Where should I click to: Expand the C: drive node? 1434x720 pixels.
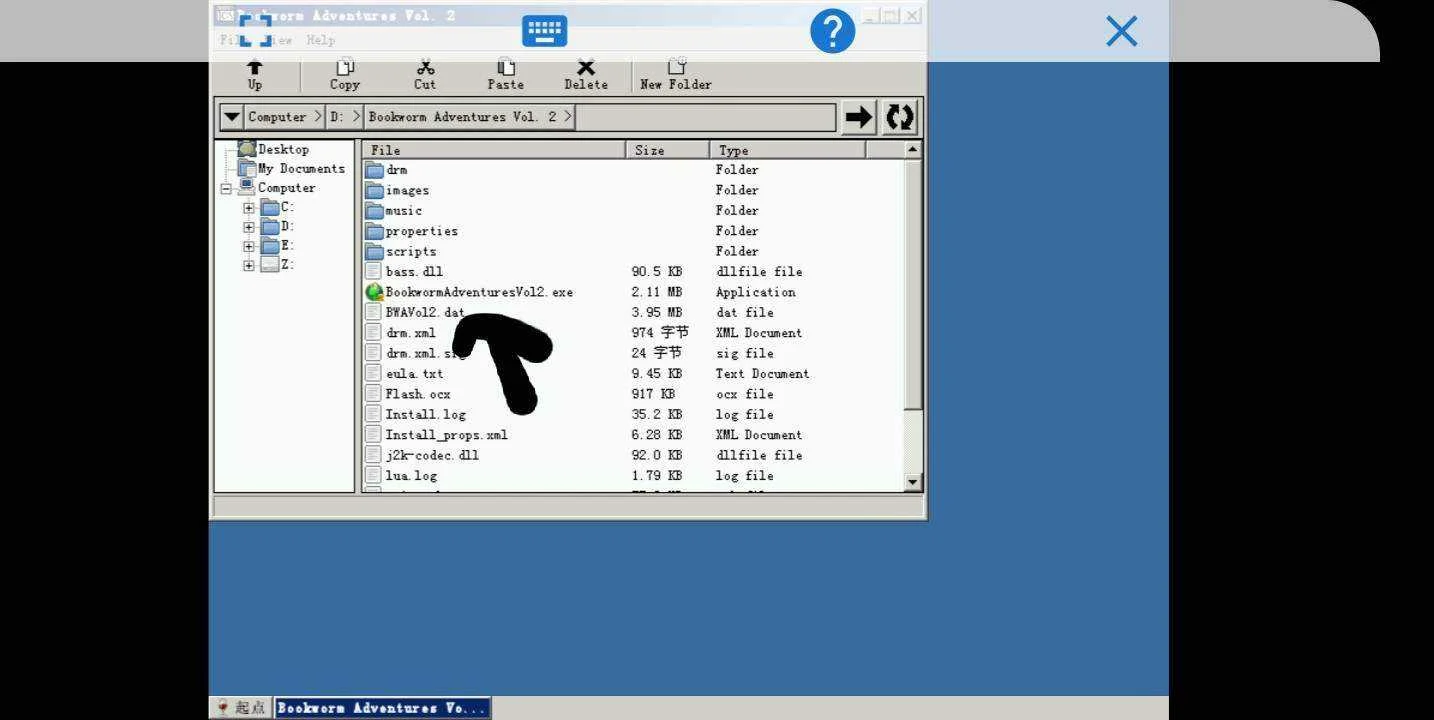point(249,208)
